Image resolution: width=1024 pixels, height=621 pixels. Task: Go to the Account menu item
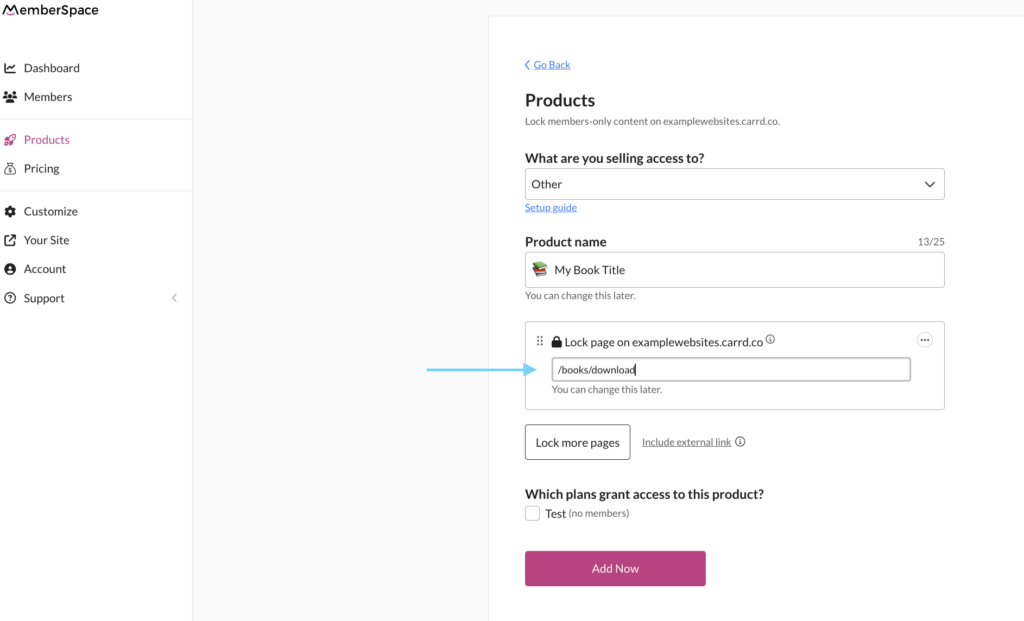click(45, 269)
